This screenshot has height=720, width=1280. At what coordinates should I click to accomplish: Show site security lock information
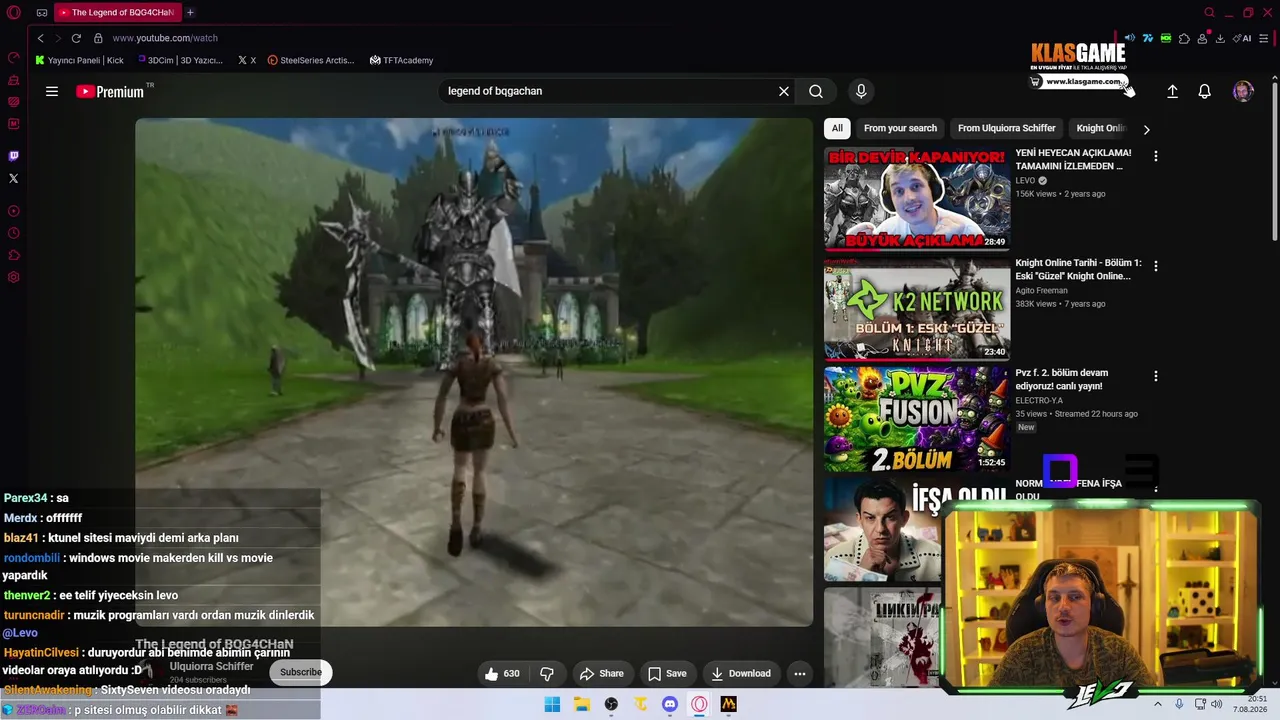coord(98,38)
